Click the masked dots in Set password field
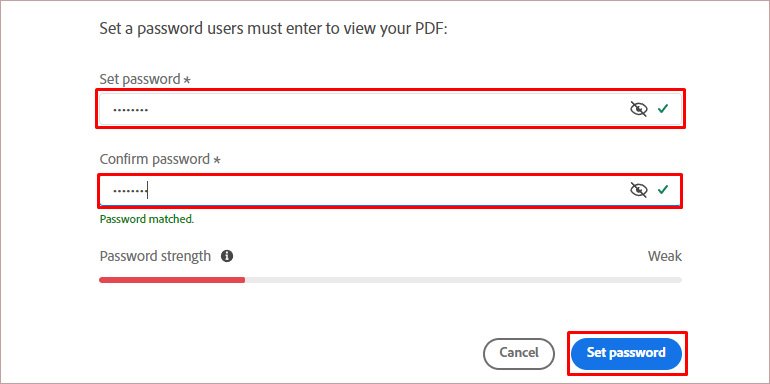This screenshot has height=384, width=770. pyautogui.click(x=131, y=110)
